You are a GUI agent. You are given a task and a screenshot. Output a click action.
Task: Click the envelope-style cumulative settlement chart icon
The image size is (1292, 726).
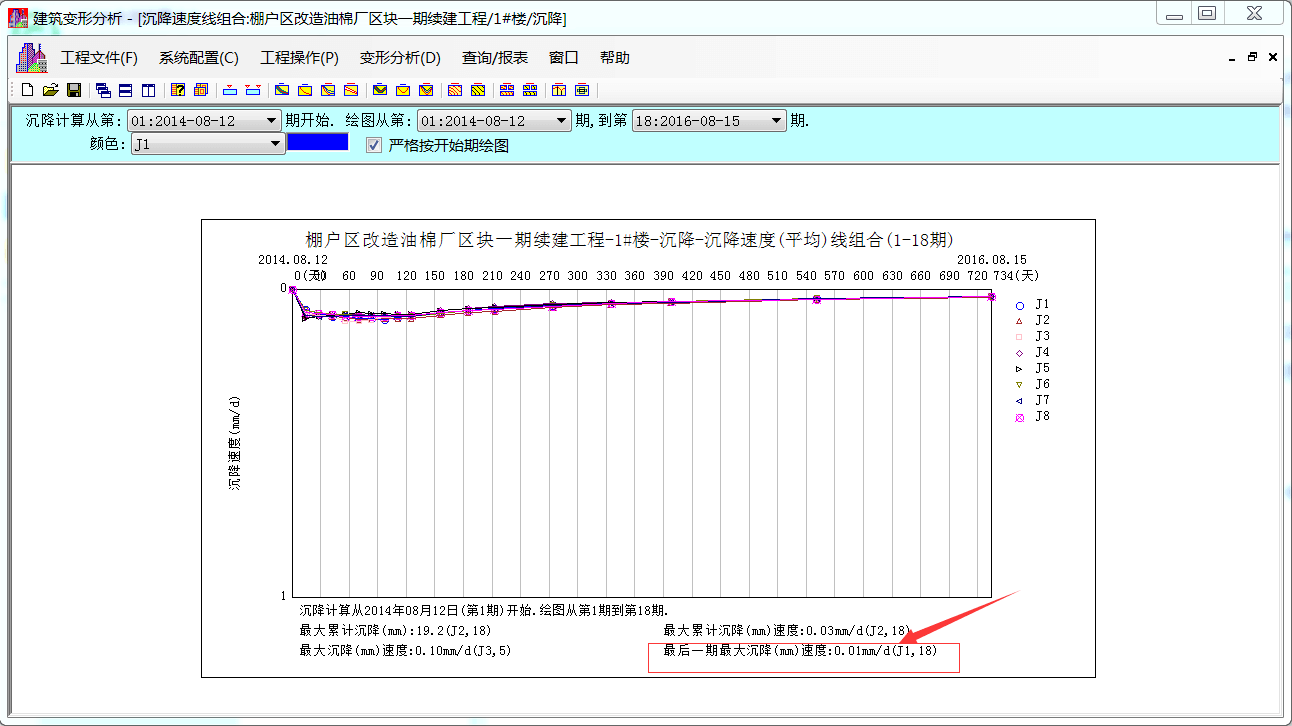point(379,90)
